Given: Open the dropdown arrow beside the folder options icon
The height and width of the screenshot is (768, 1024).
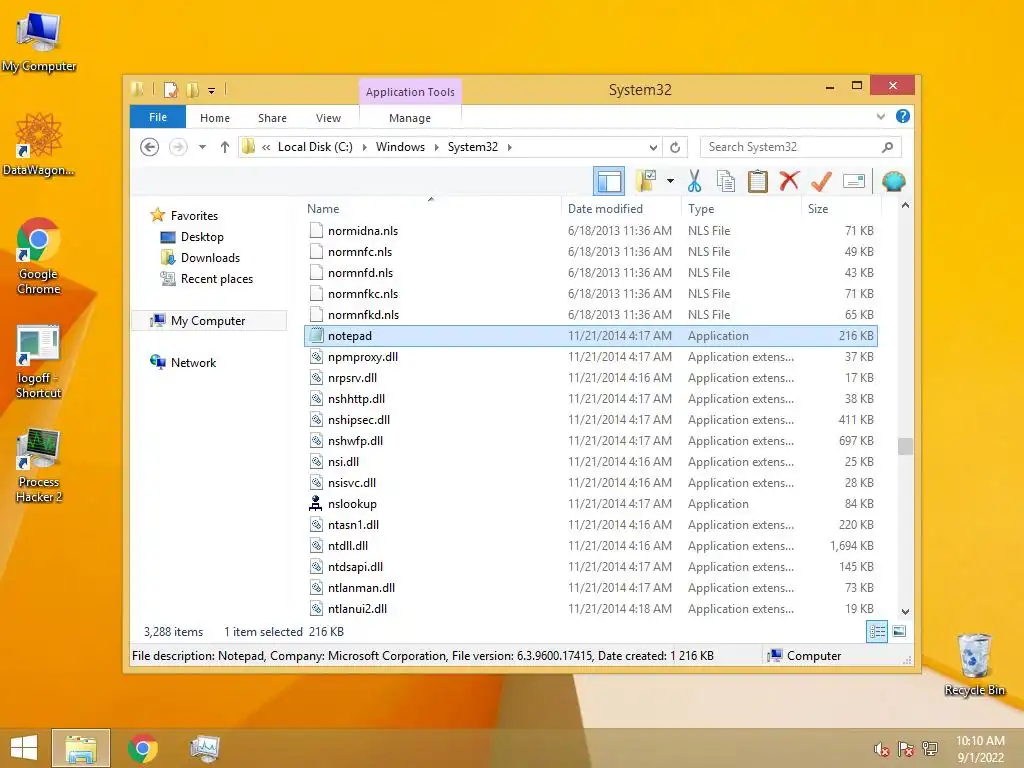Looking at the screenshot, I should [x=670, y=181].
